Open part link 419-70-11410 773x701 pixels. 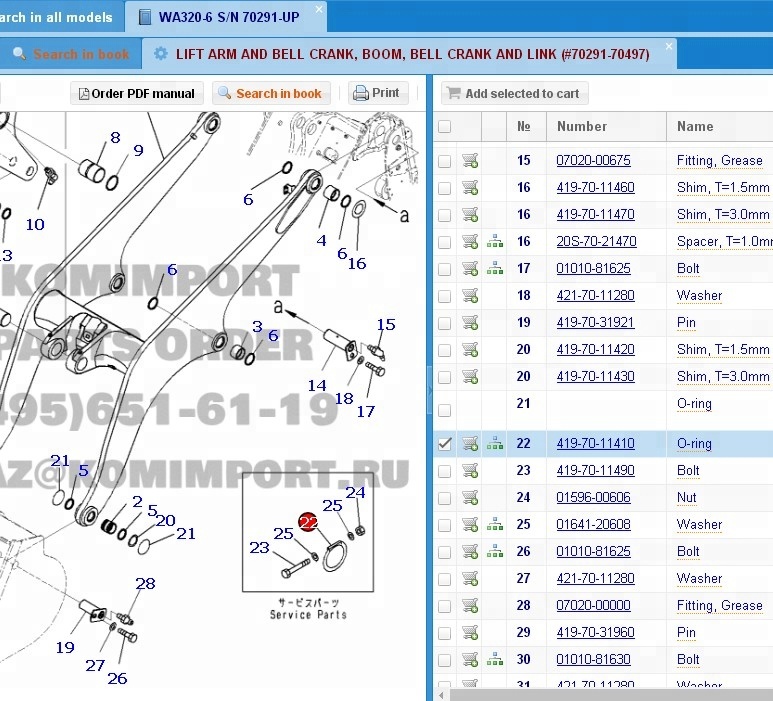tap(595, 443)
